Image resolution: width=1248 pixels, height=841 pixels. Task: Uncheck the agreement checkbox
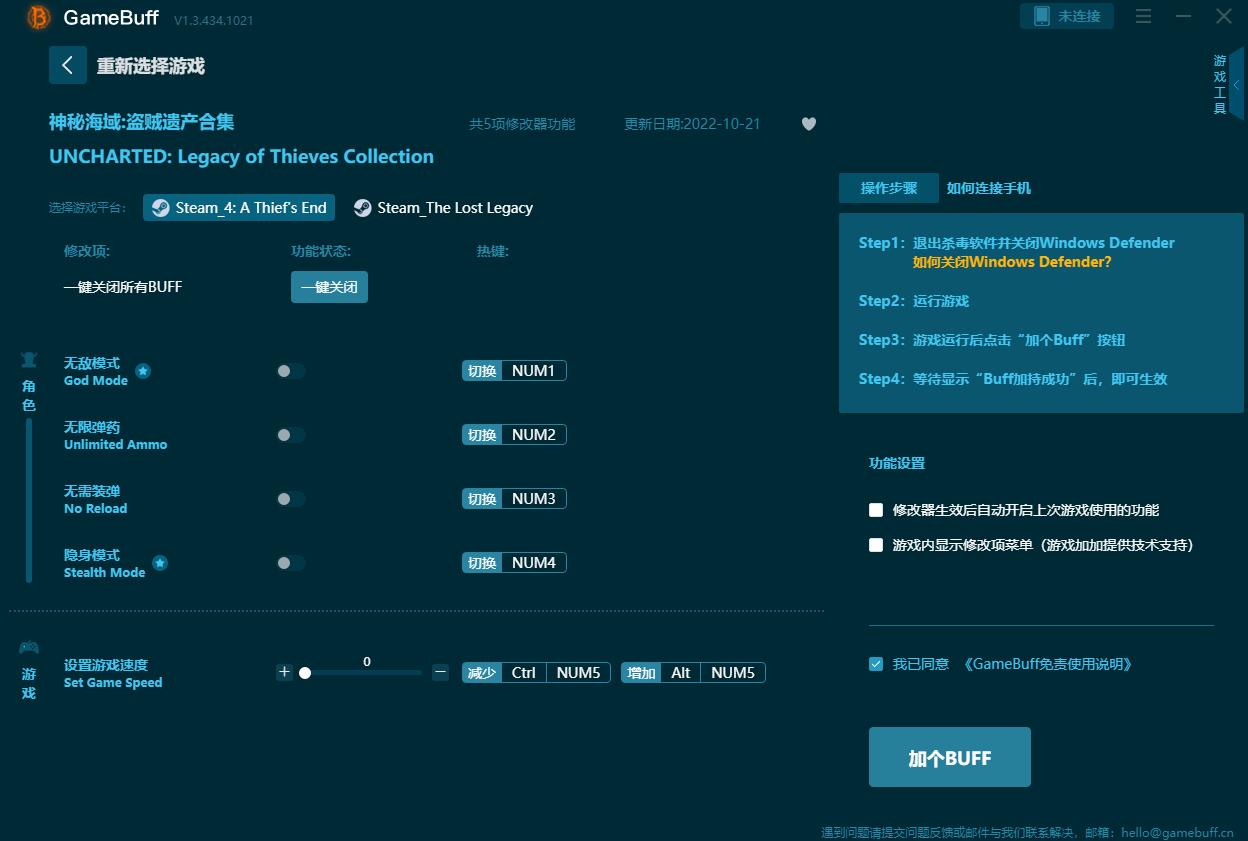876,664
